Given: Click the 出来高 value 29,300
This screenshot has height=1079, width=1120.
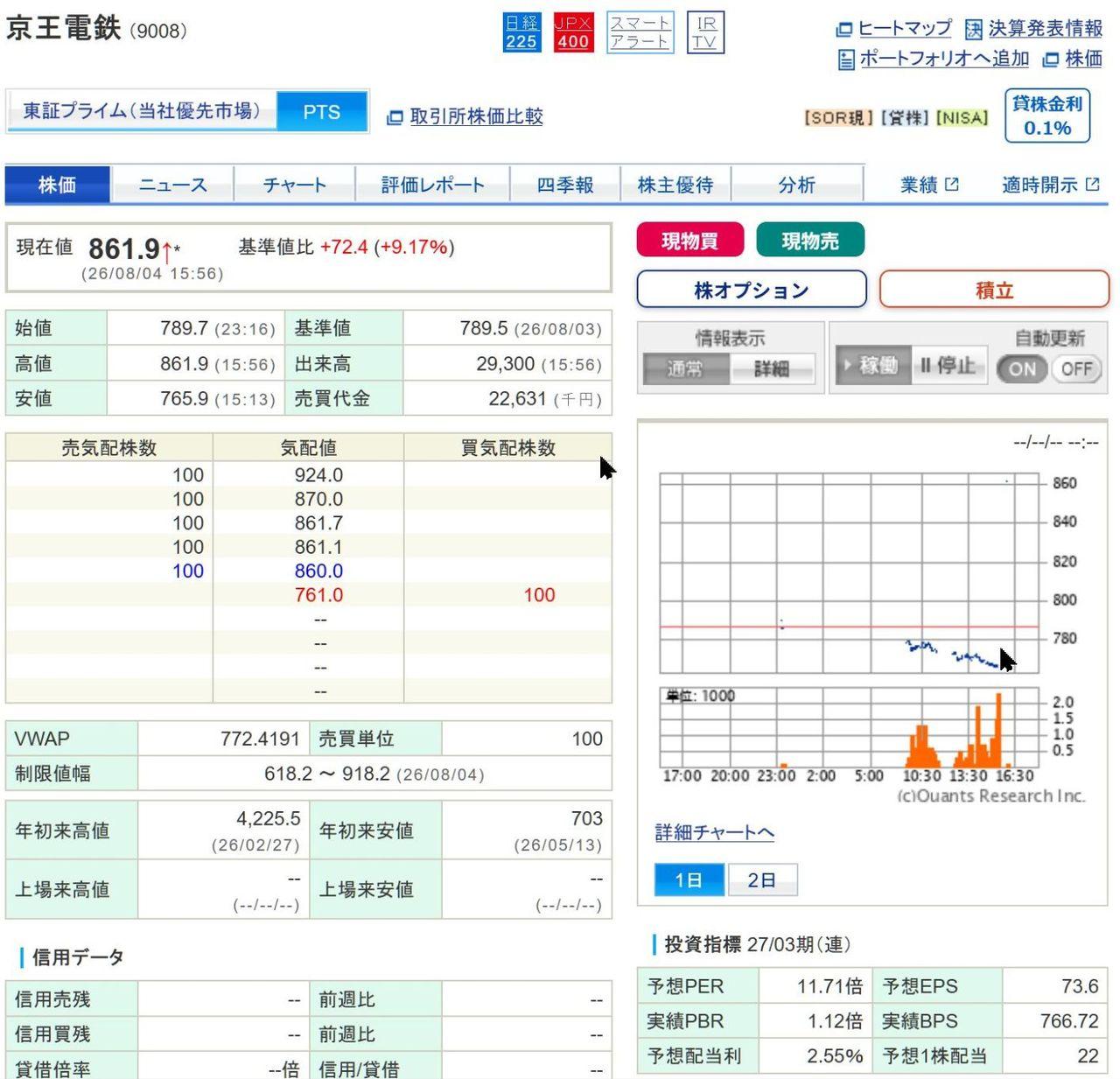Looking at the screenshot, I should 506,363.
